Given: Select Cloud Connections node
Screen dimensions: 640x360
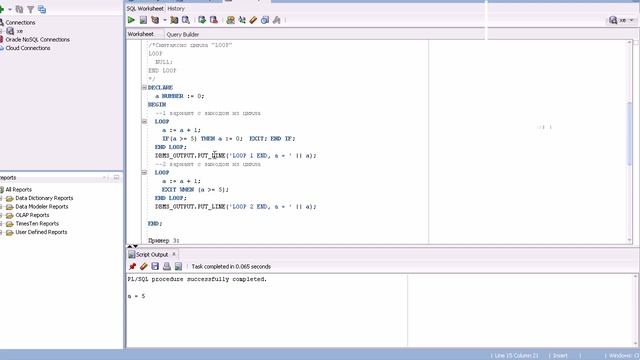Looking at the screenshot, I should point(28,48).
